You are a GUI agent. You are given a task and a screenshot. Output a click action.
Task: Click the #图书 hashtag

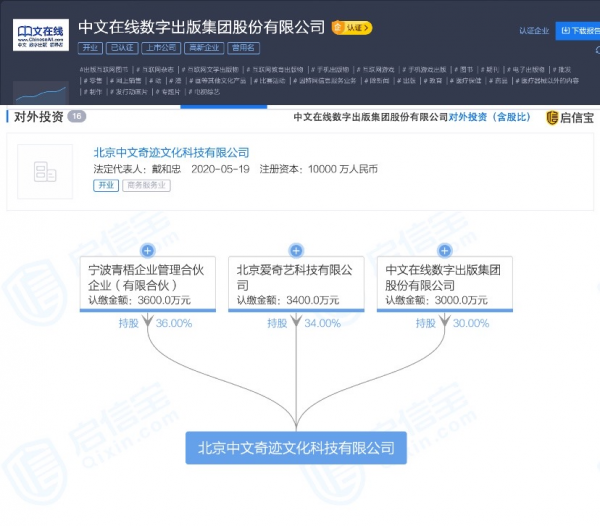tap(463, 70)
